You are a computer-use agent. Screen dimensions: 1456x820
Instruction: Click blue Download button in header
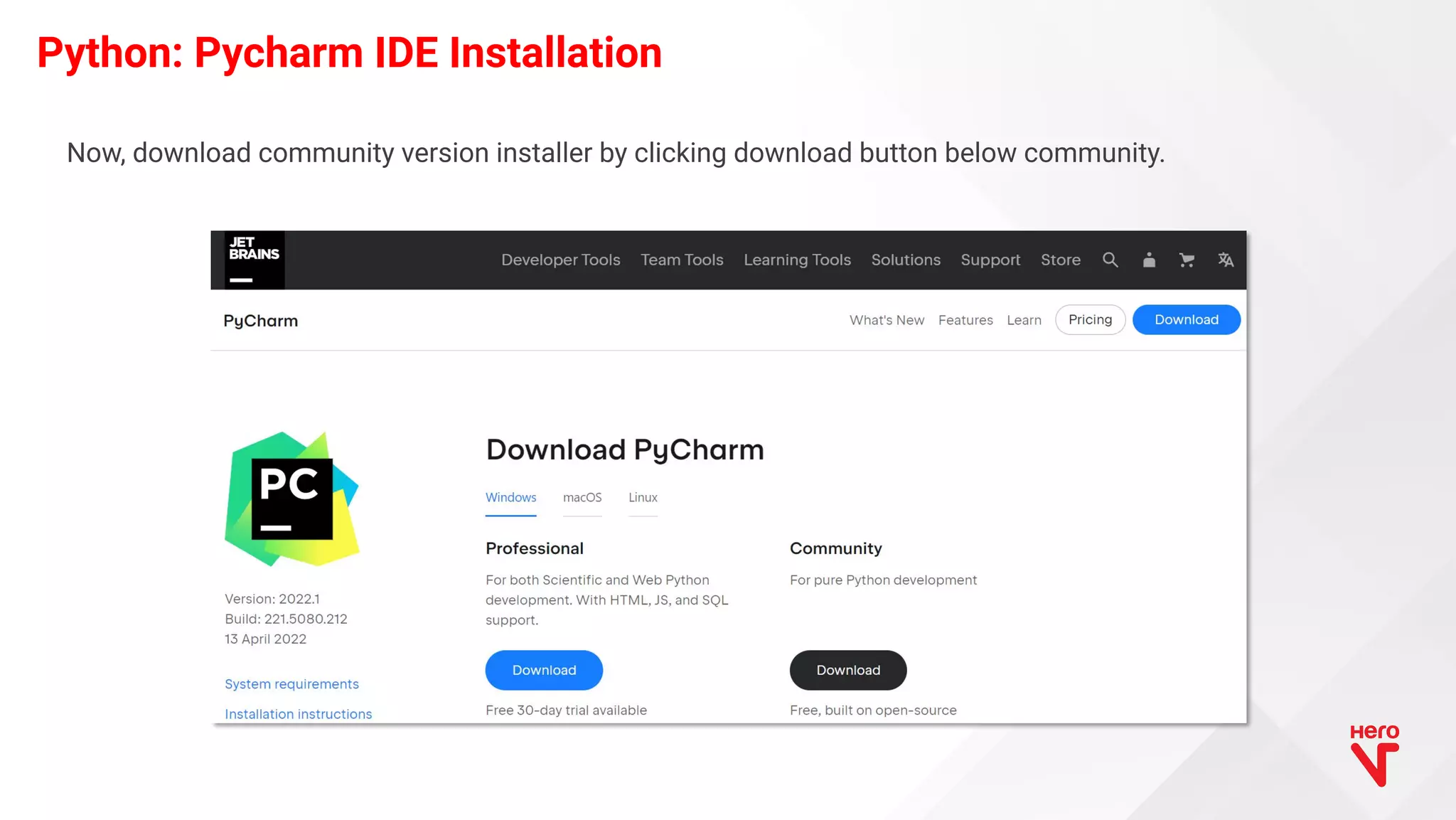point(1187,320)
